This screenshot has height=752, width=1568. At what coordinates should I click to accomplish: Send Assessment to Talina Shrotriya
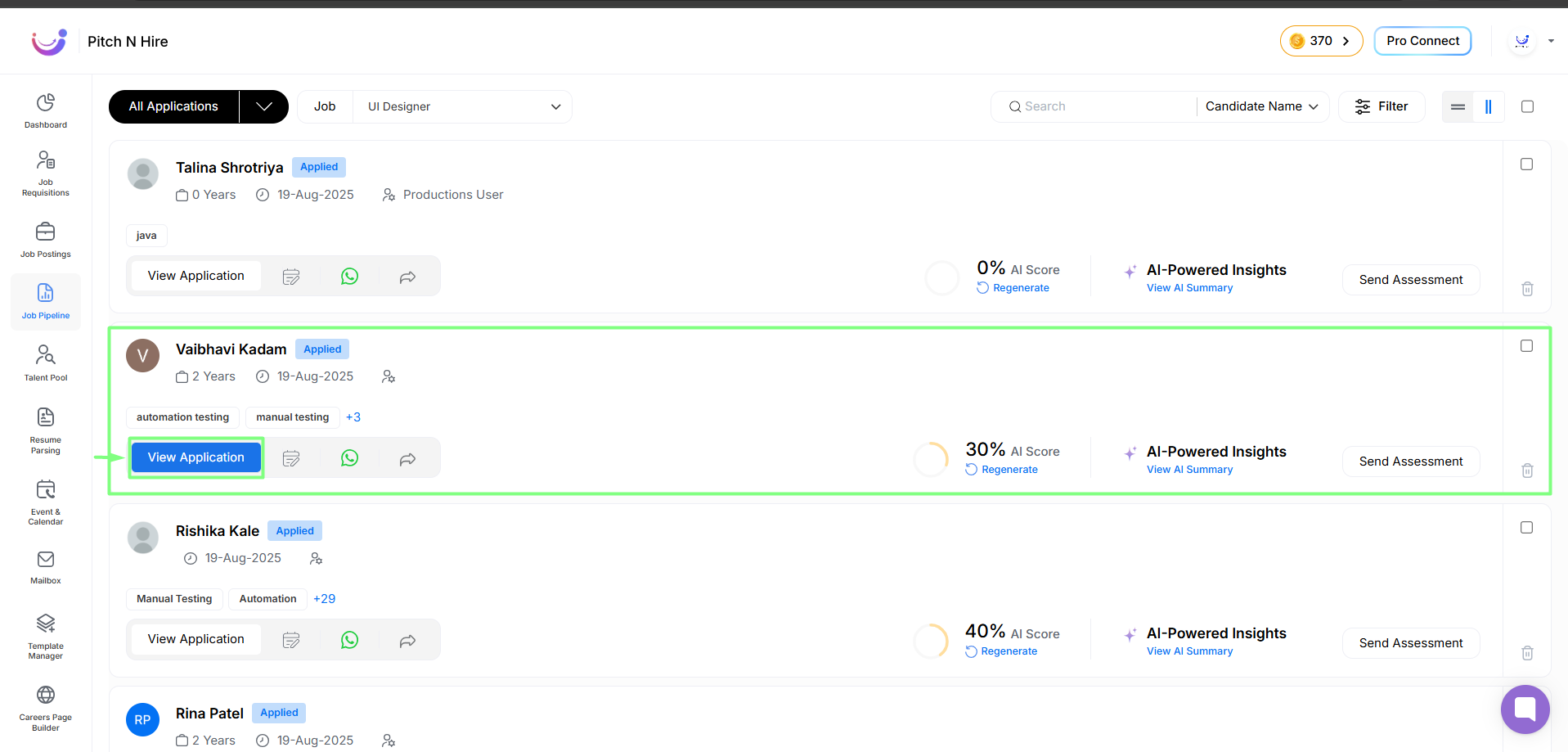tap(1411, 280)
